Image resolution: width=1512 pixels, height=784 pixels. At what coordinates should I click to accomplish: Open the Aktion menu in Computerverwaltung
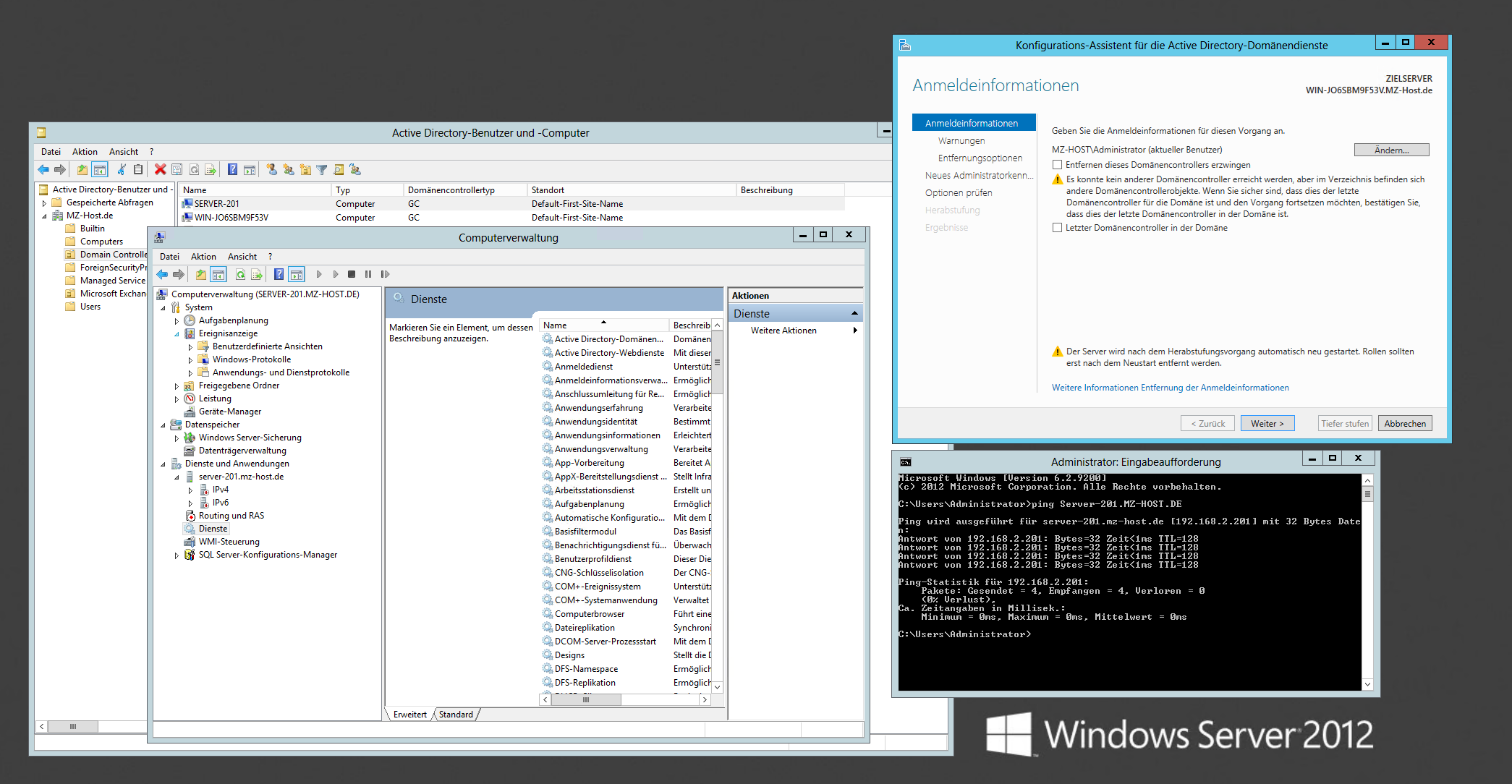[203, 257]
